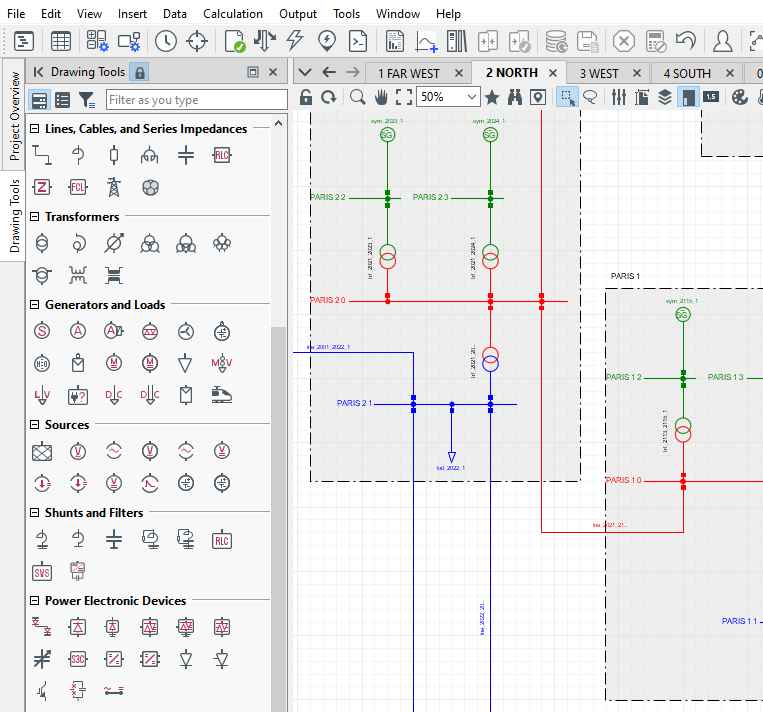Open the Calculation menu

tap(233, 14)
